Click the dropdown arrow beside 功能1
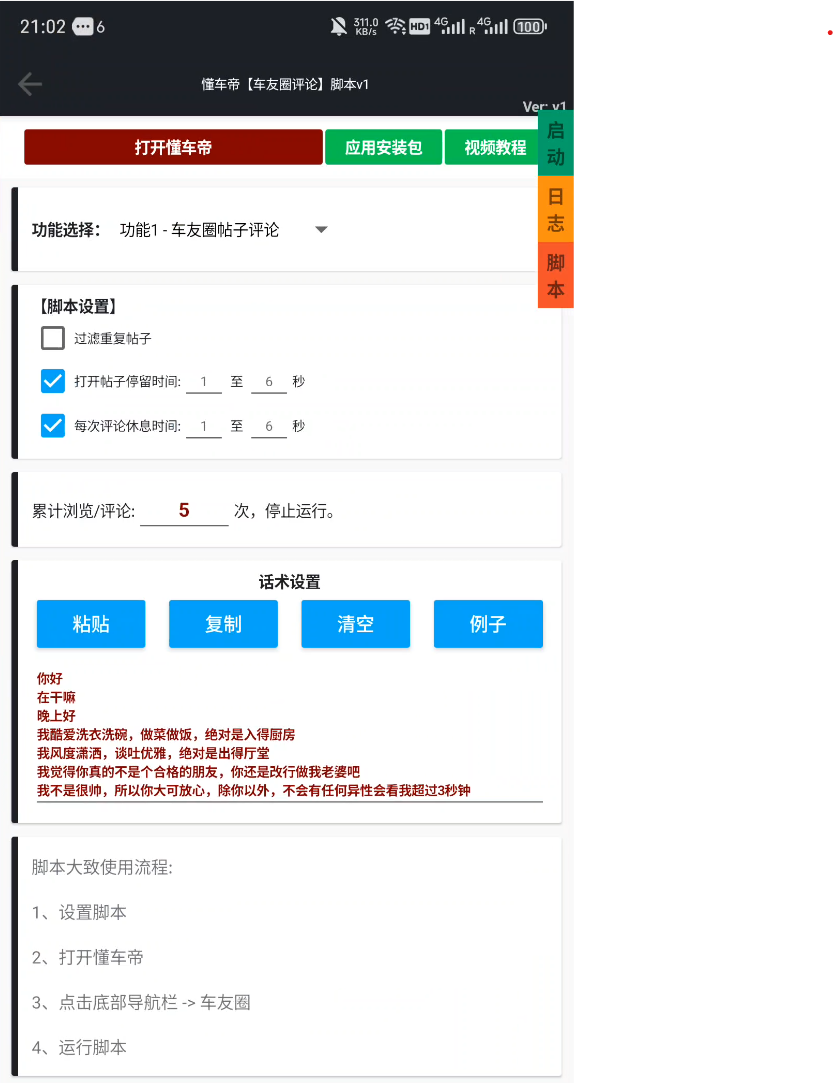The image size is (834, 1083). [321, 230]
